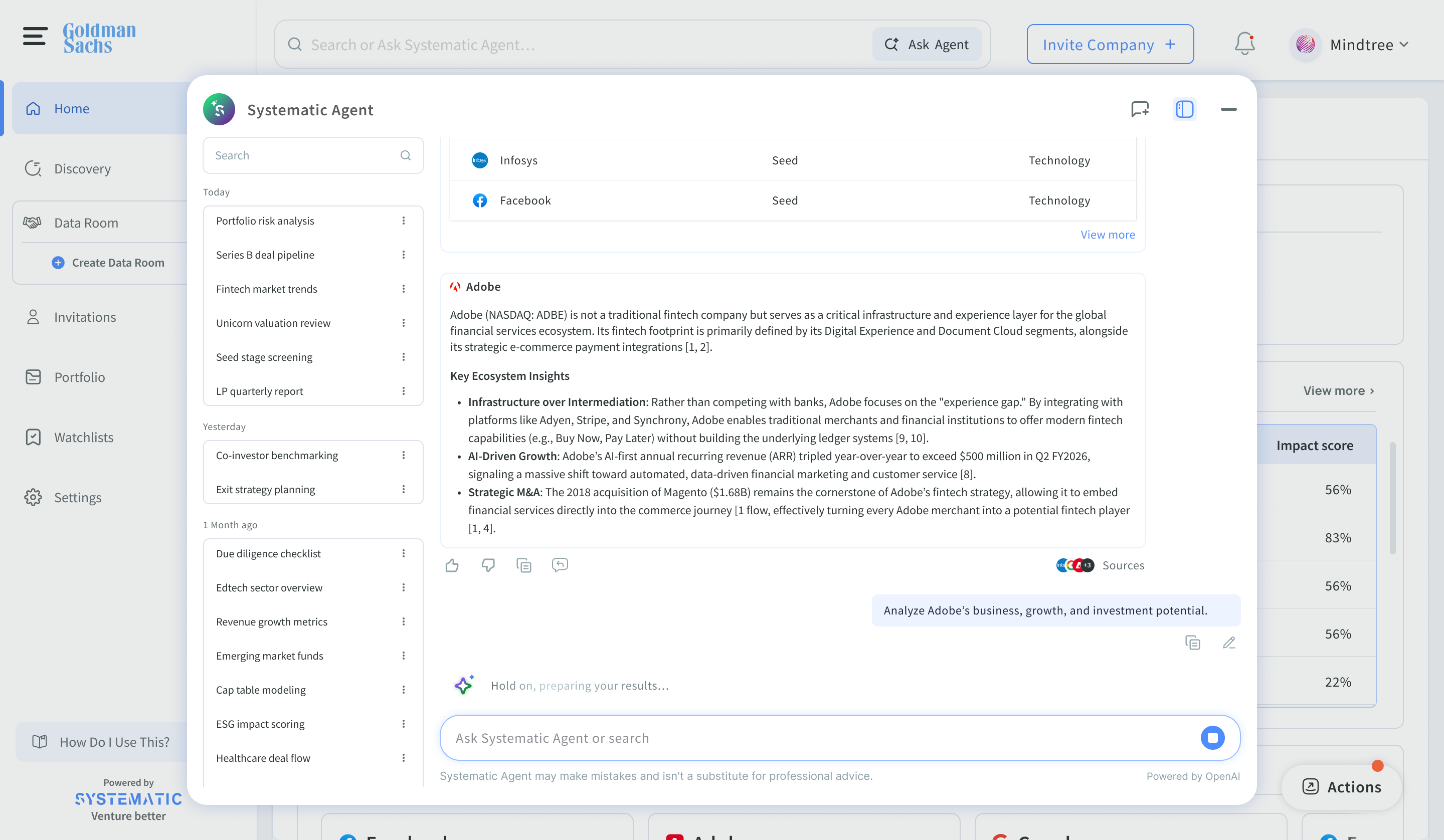Click the reply icon under Adobe response
This screenshot has height=840, width=1444.
coord(560,565)
